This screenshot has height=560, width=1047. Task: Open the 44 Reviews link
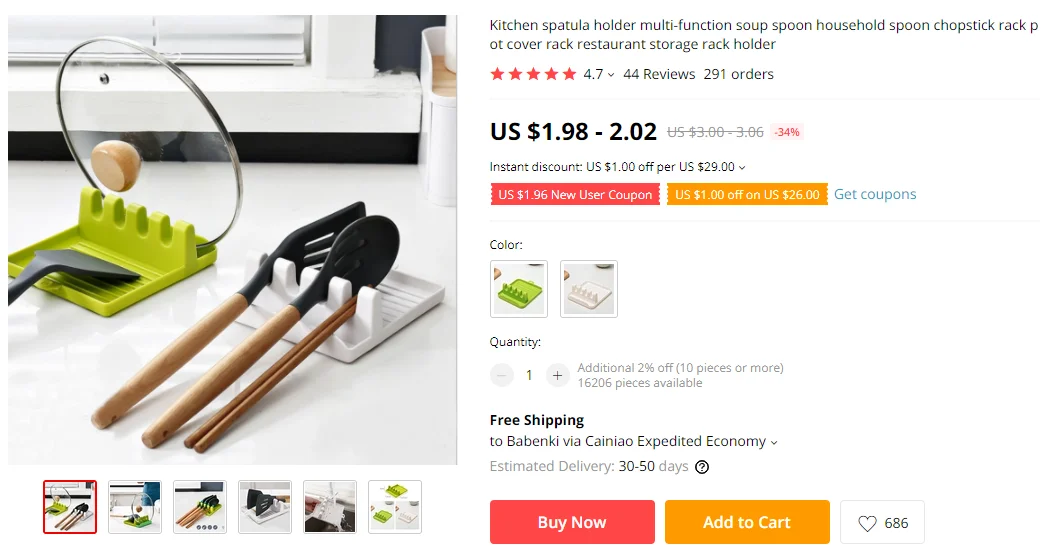click(x=659, y=74)
